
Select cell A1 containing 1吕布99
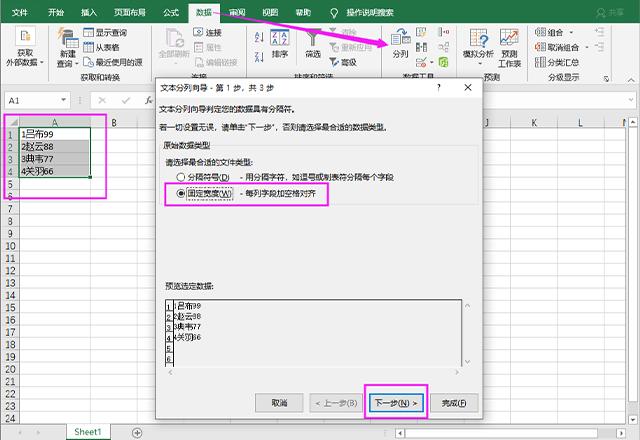point(54,134)
